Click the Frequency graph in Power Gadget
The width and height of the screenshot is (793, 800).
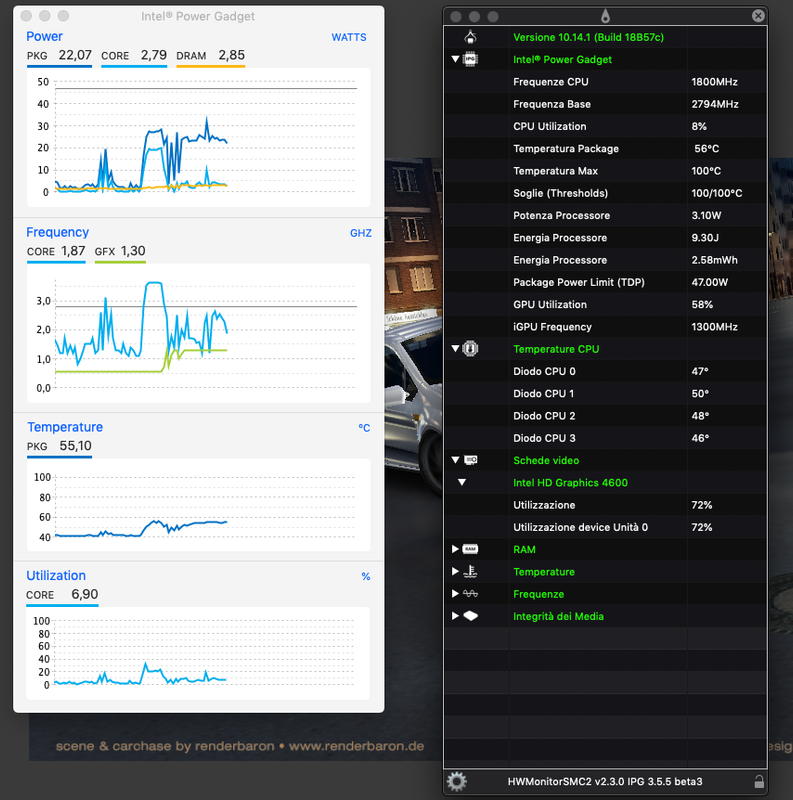199,333
